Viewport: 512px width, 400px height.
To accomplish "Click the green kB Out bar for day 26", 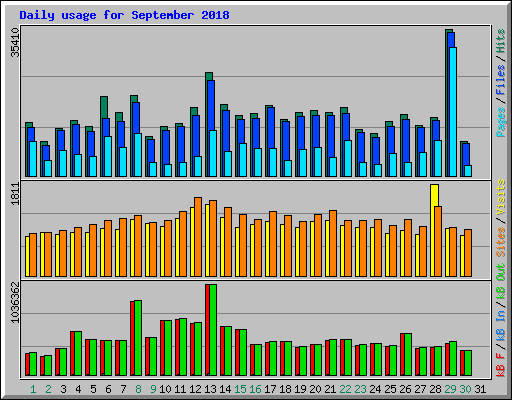I will pyautogui.click(x=408, y=354).
